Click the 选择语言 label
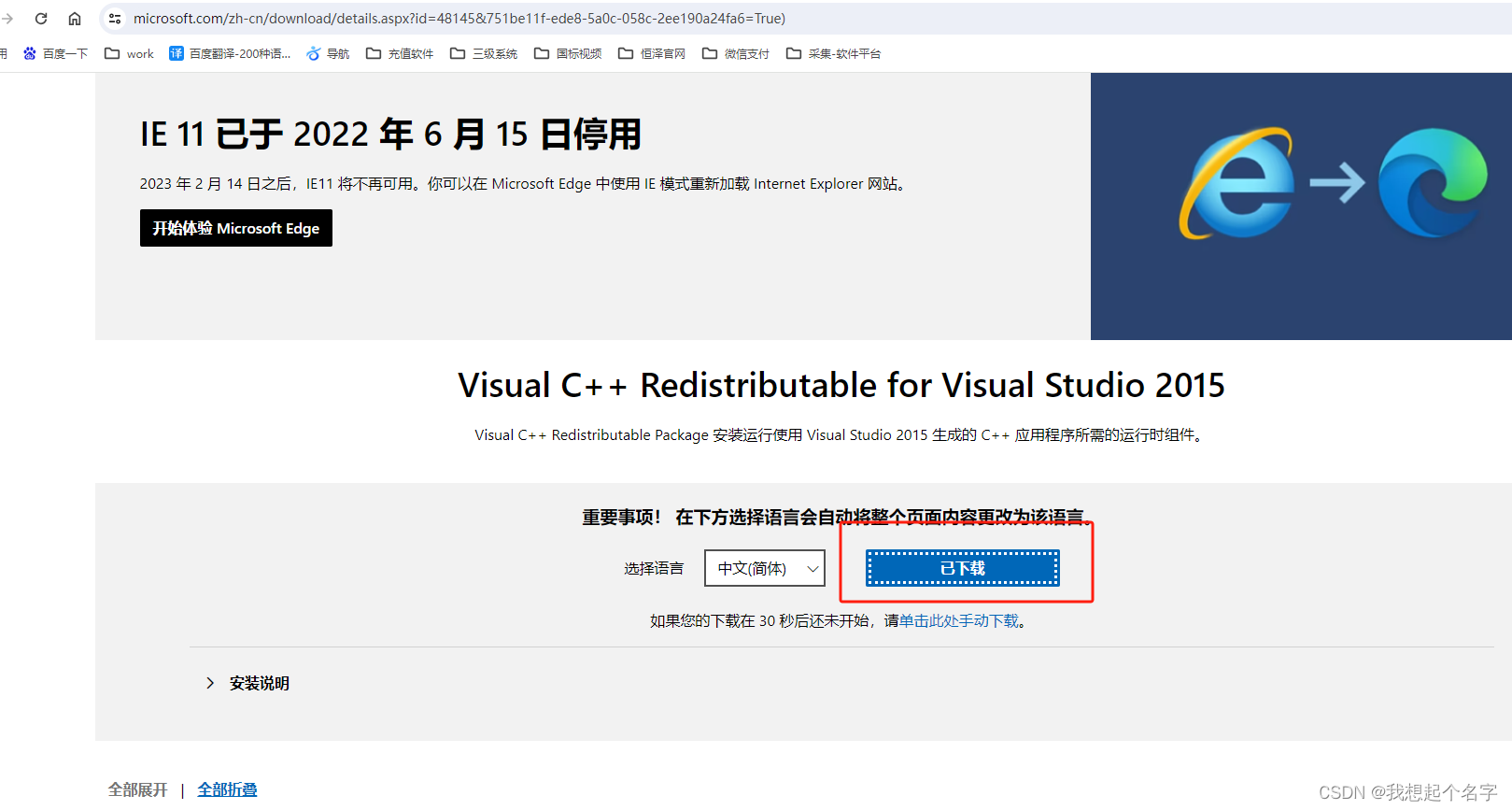This screenshot has height=810, width=1512. 654,568
